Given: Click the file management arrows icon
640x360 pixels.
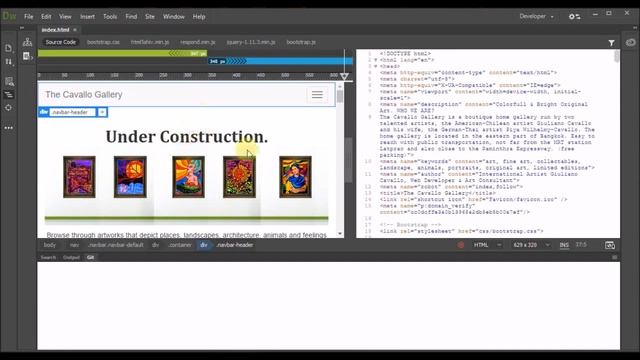Looking at the screenshot, I should tap(9, 62).
